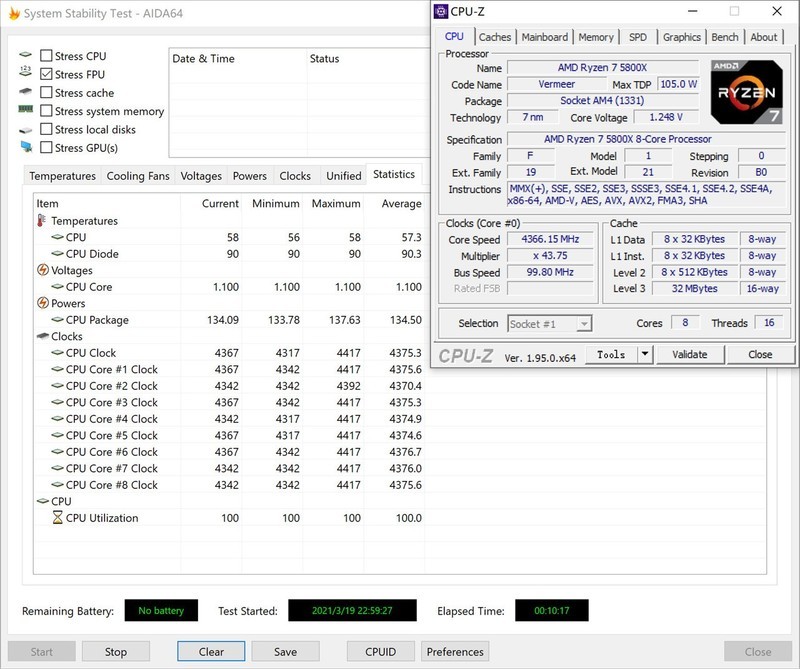The height and width of the screenshot is (669, 800).
Task: Switch to the Bench tab in CPU-Z
Action: click(725, 36)
